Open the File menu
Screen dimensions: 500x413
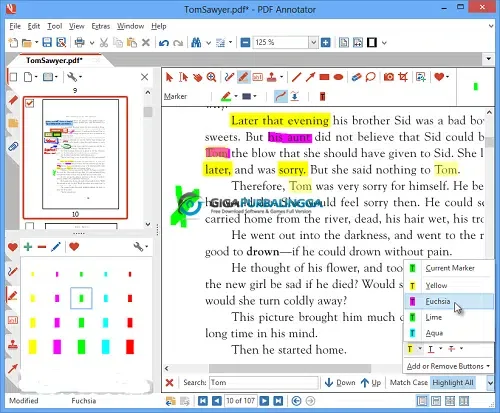15,26
